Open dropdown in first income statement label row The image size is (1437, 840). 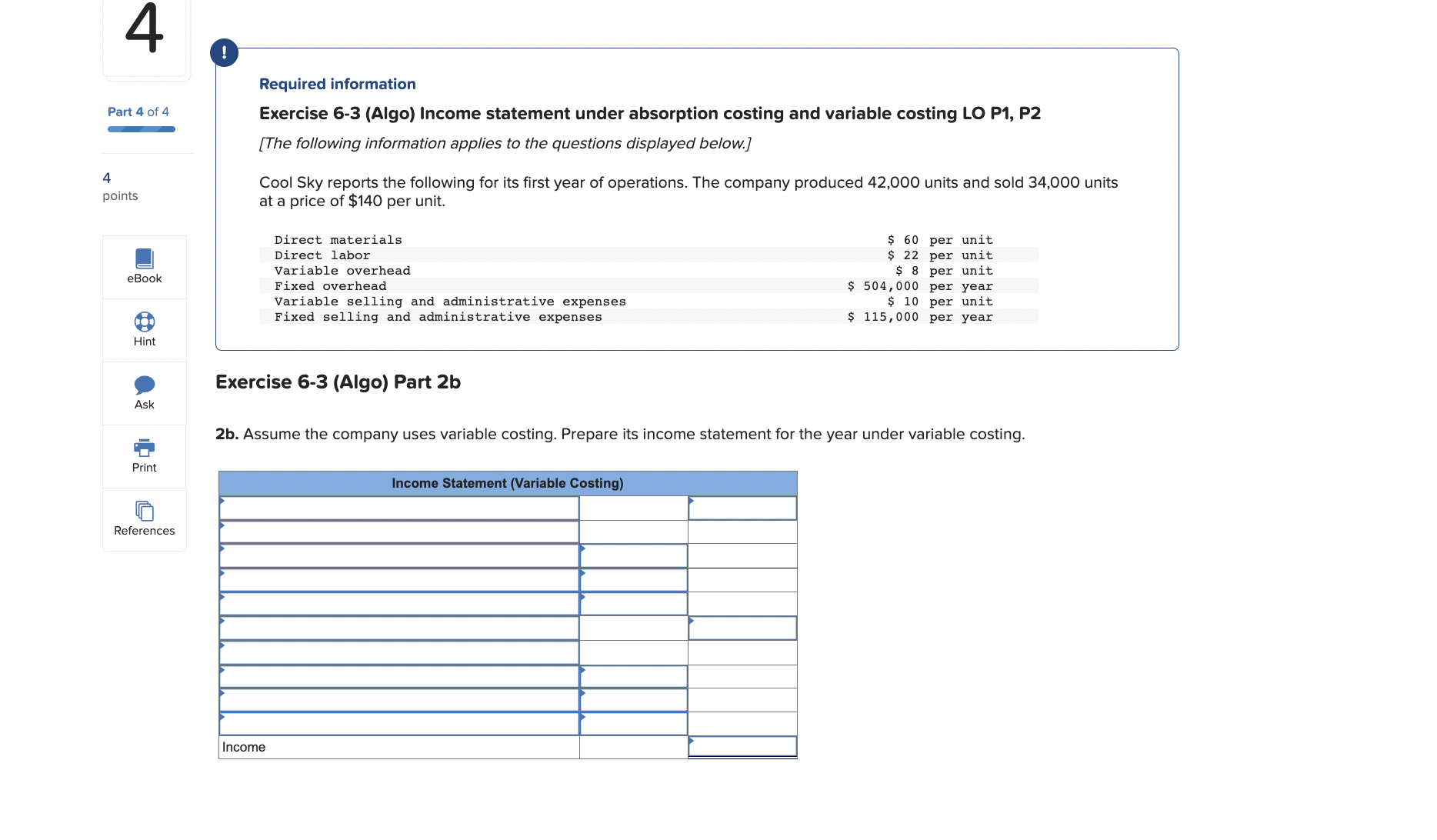click(398, 508)
